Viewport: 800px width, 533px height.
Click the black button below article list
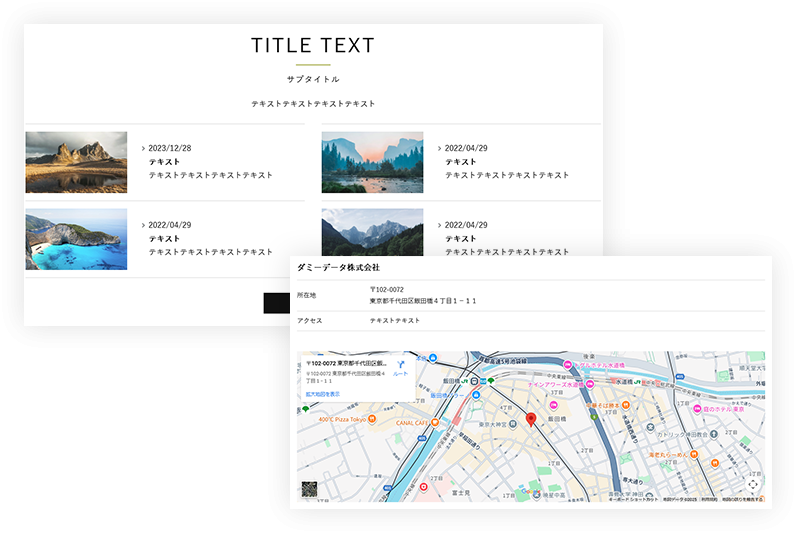click(276, 303)
